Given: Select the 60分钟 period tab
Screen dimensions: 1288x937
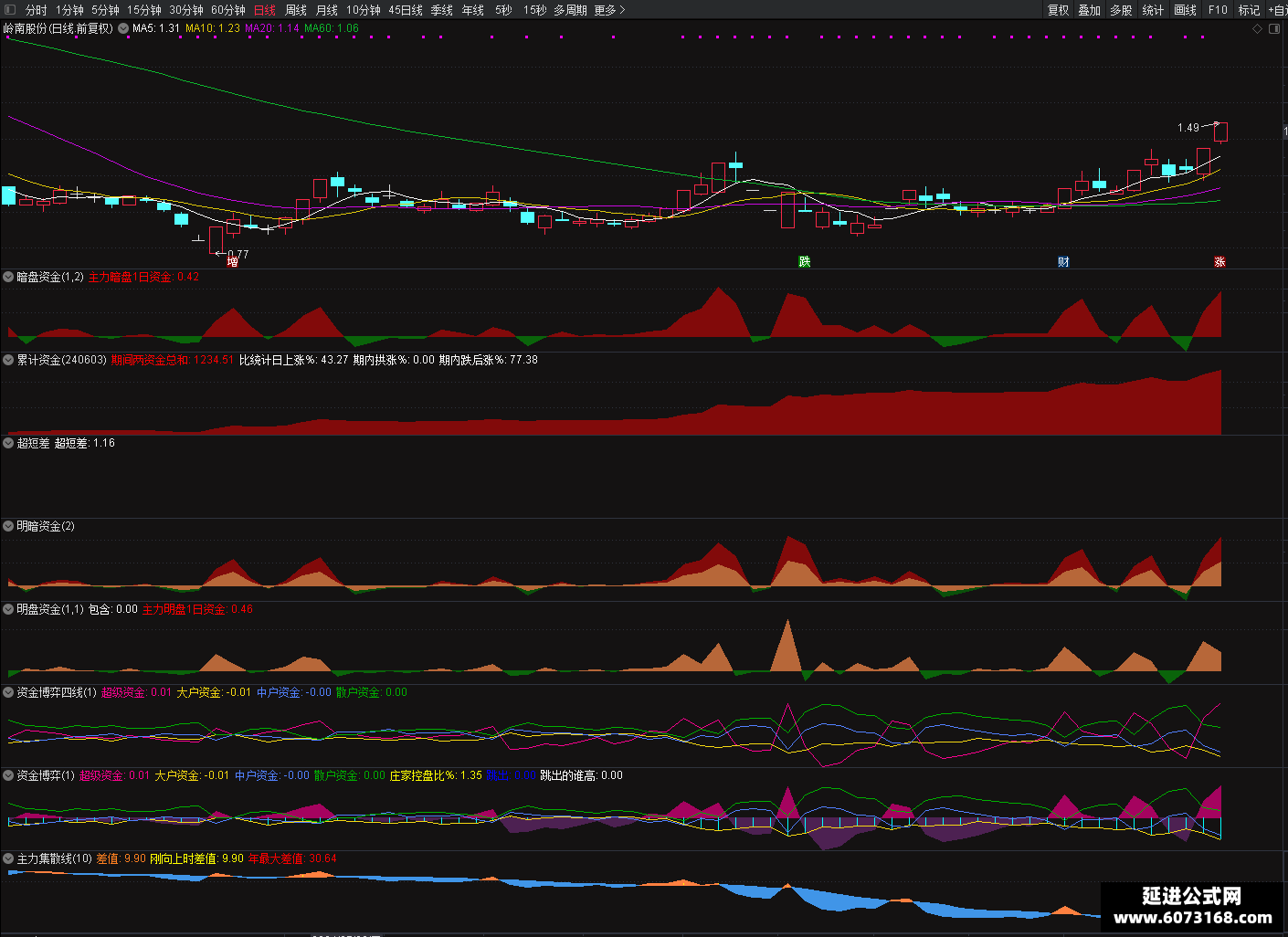Looking at the screenshot, I should tap(228, 10).
